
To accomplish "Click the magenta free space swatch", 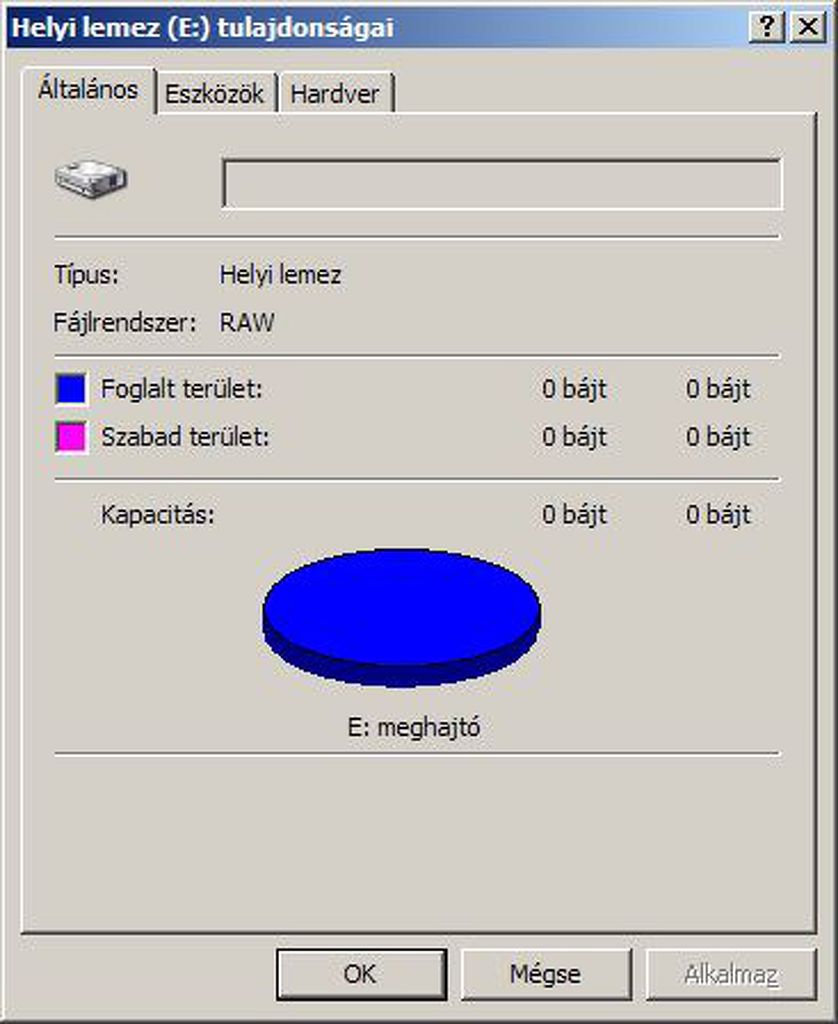I will click(71, 437).
